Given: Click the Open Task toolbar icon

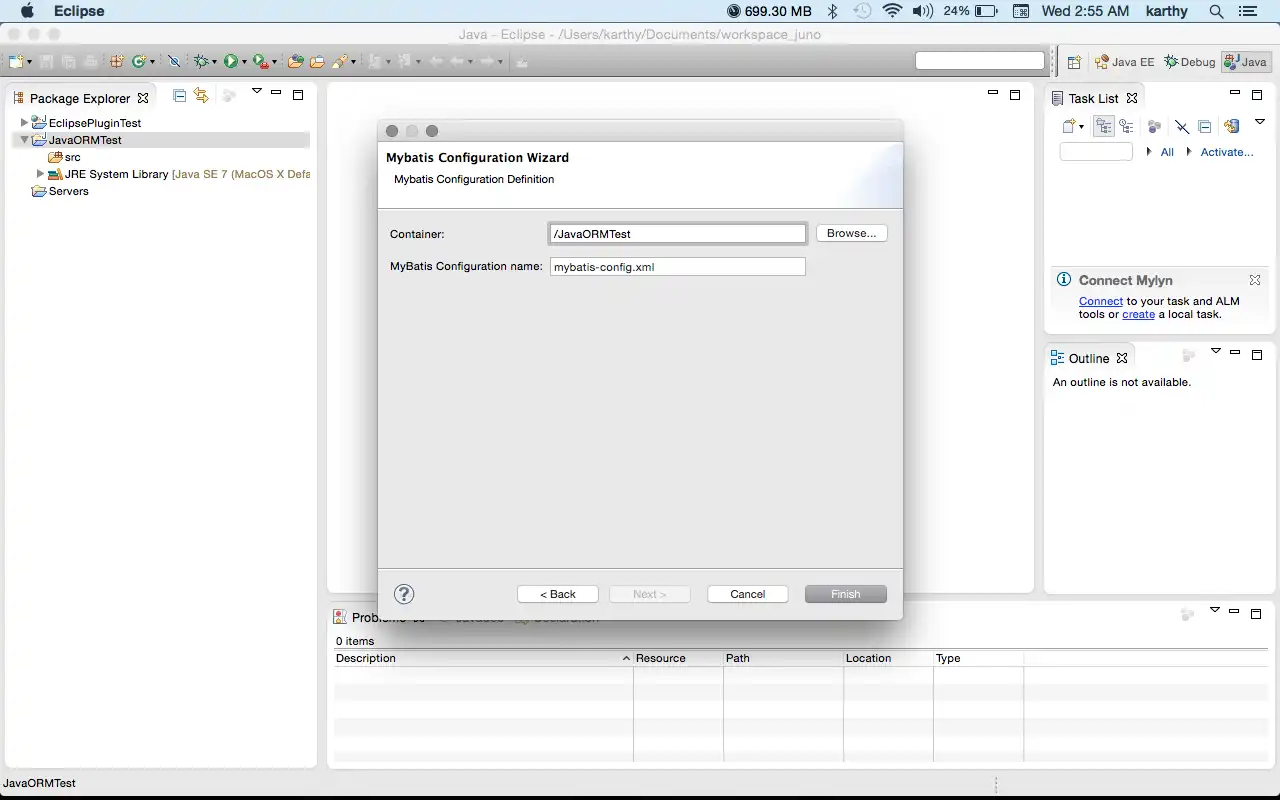Looking at the screenshot, I should 317,62.
